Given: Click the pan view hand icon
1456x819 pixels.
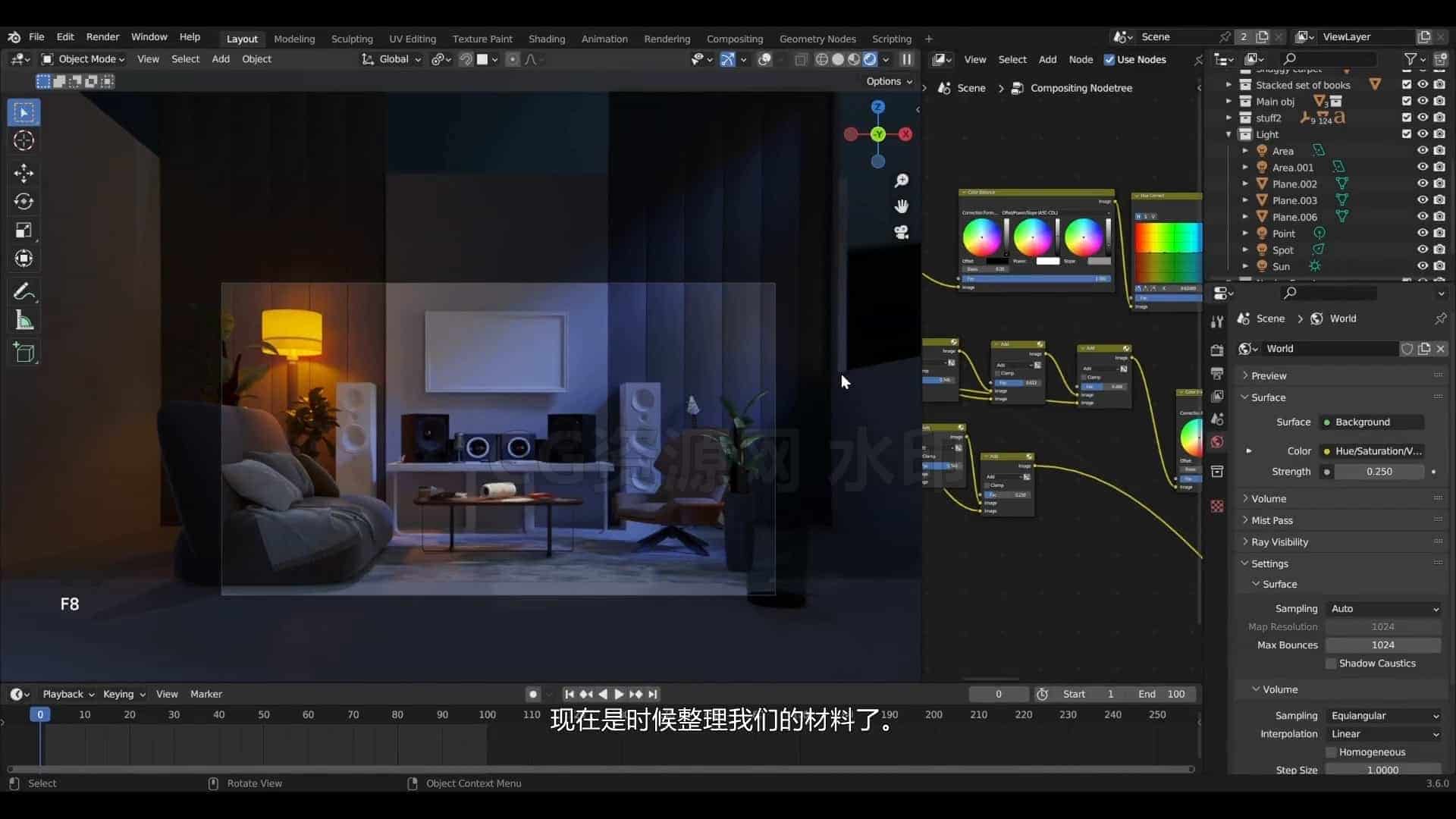Looking at the screenshot, I should point(902,206).
